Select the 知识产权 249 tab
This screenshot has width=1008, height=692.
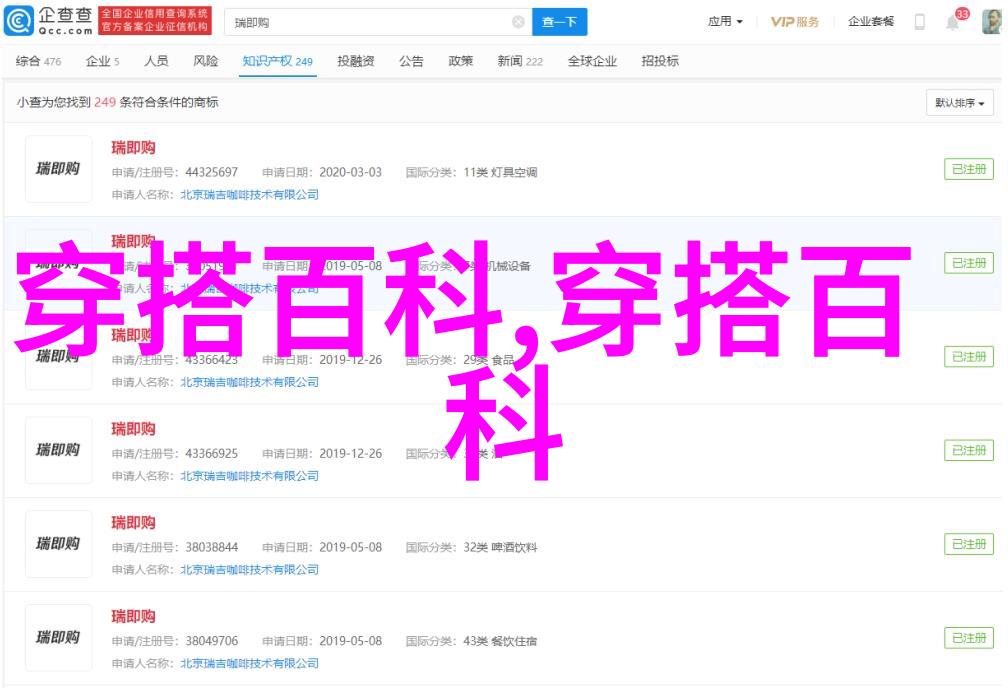[x=277, y=61]
